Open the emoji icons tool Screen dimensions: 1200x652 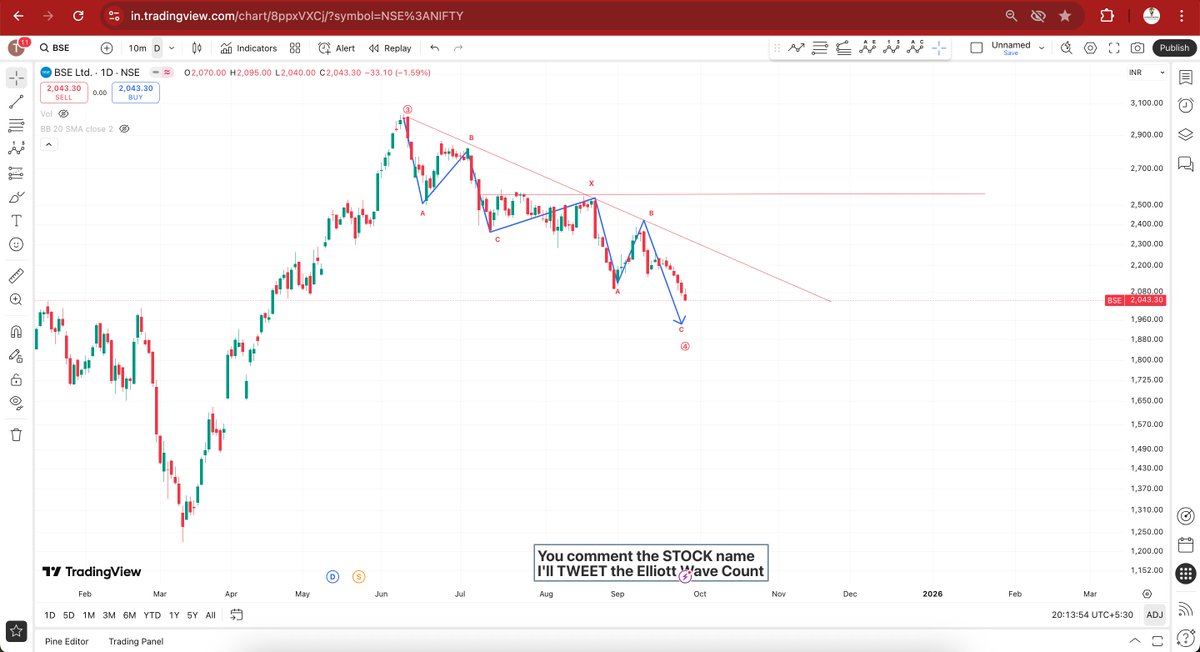click(16, 245)
